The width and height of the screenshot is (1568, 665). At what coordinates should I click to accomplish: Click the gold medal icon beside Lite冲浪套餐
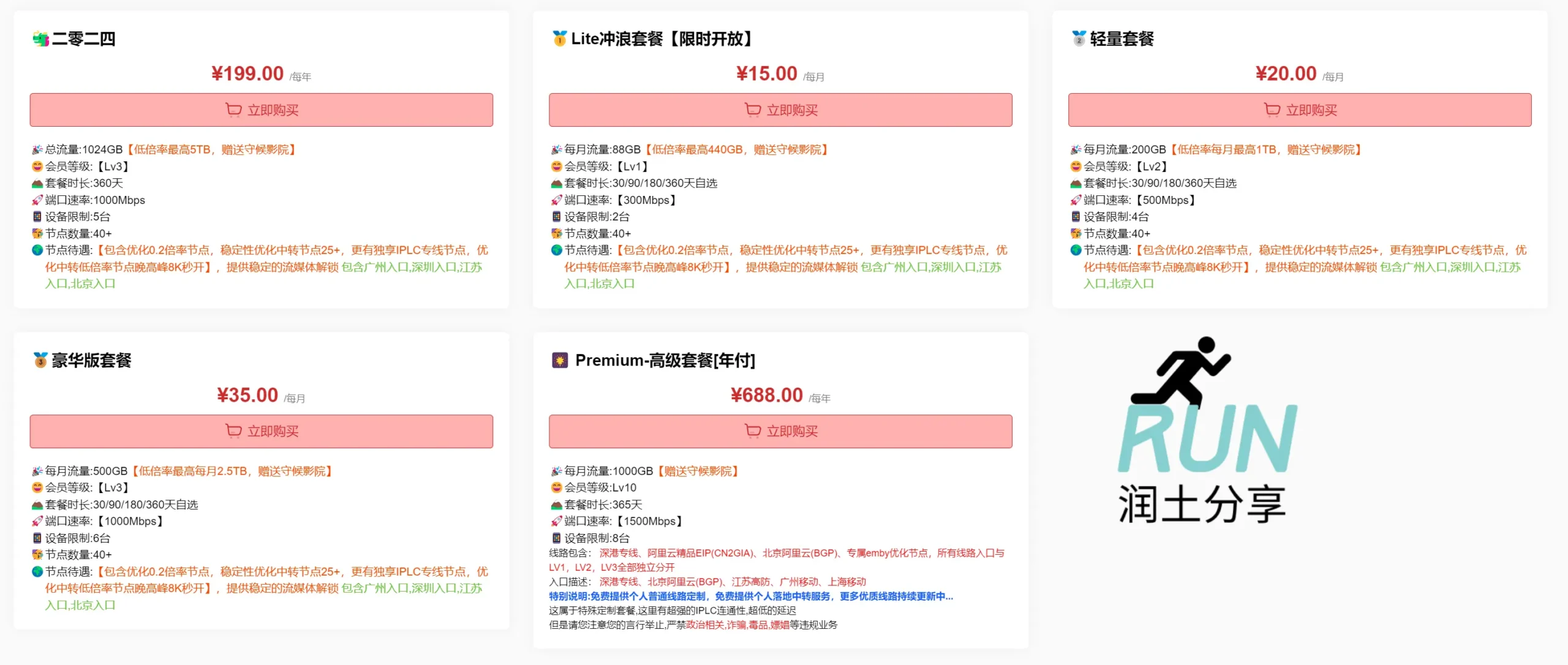(x=559, y=39)
